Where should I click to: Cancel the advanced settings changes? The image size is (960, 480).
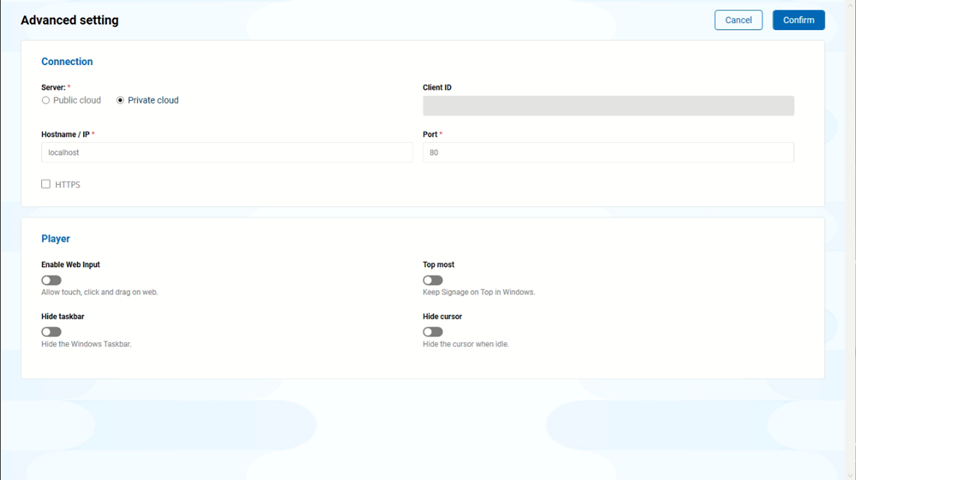click(x=738, y=20)
